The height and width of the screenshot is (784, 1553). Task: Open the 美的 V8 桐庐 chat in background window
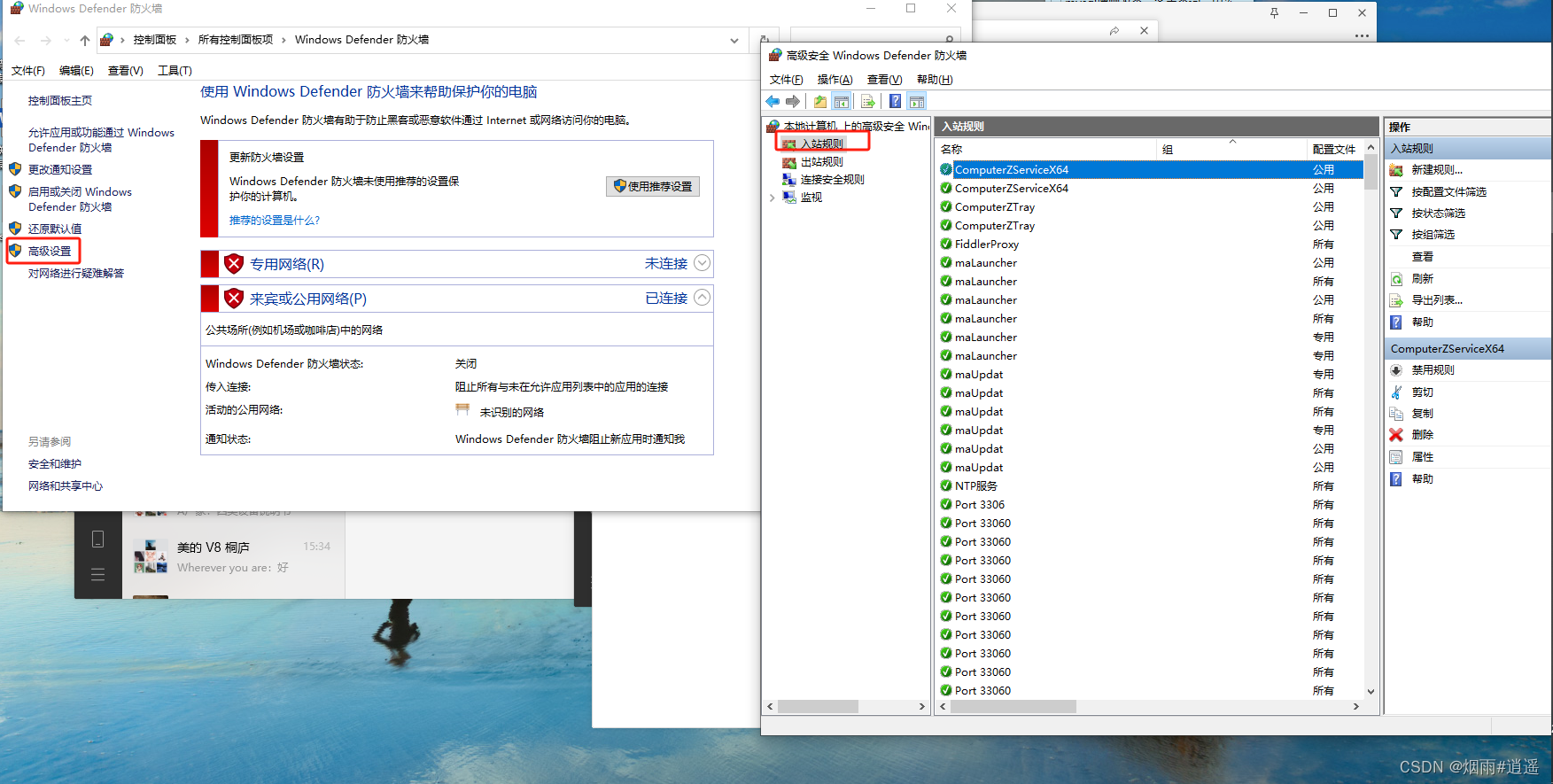pyautogui.click(x=232, y=557)
